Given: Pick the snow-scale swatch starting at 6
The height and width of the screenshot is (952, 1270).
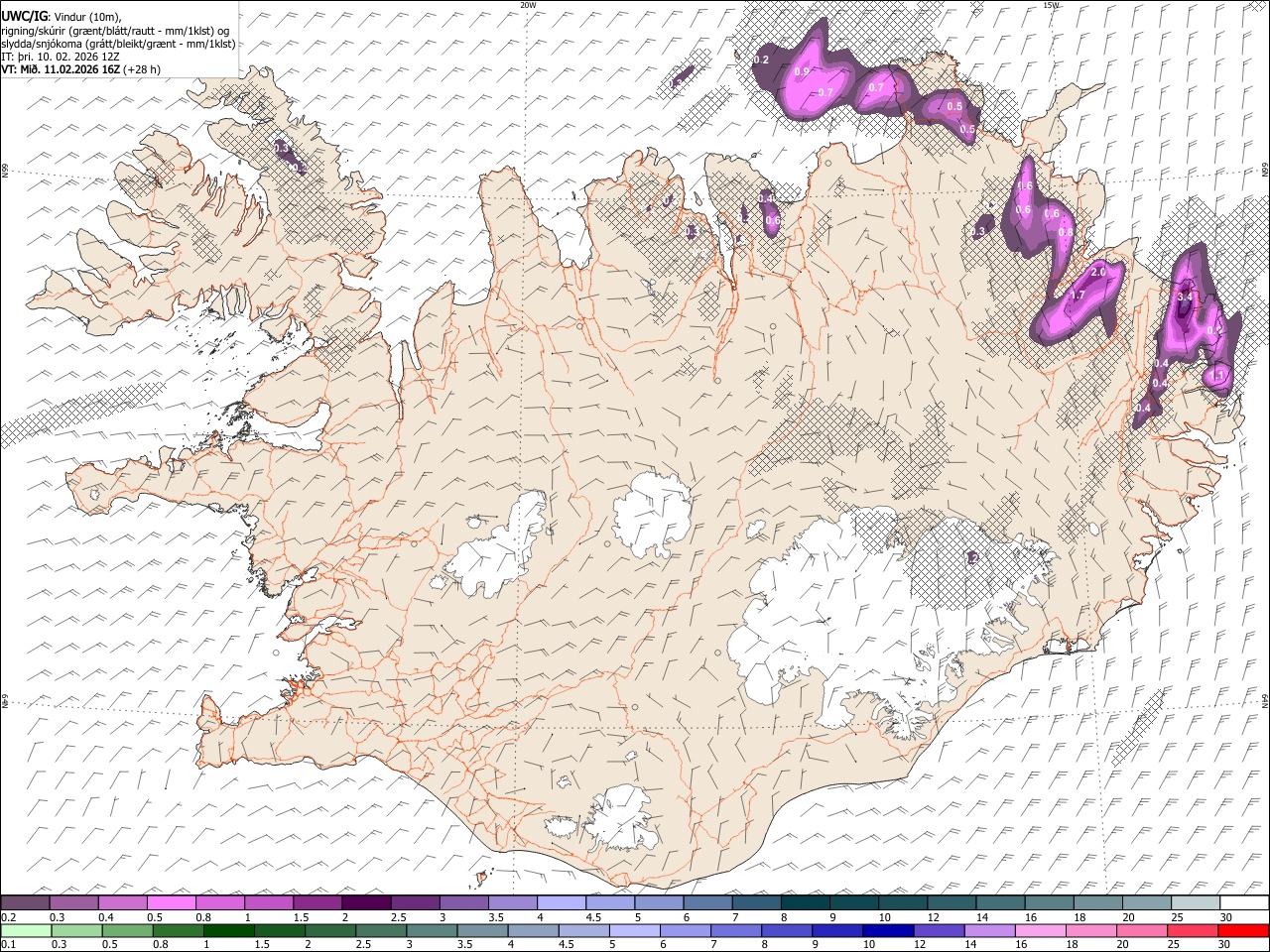Looking at the screenshot, I should tap(707, 902).
